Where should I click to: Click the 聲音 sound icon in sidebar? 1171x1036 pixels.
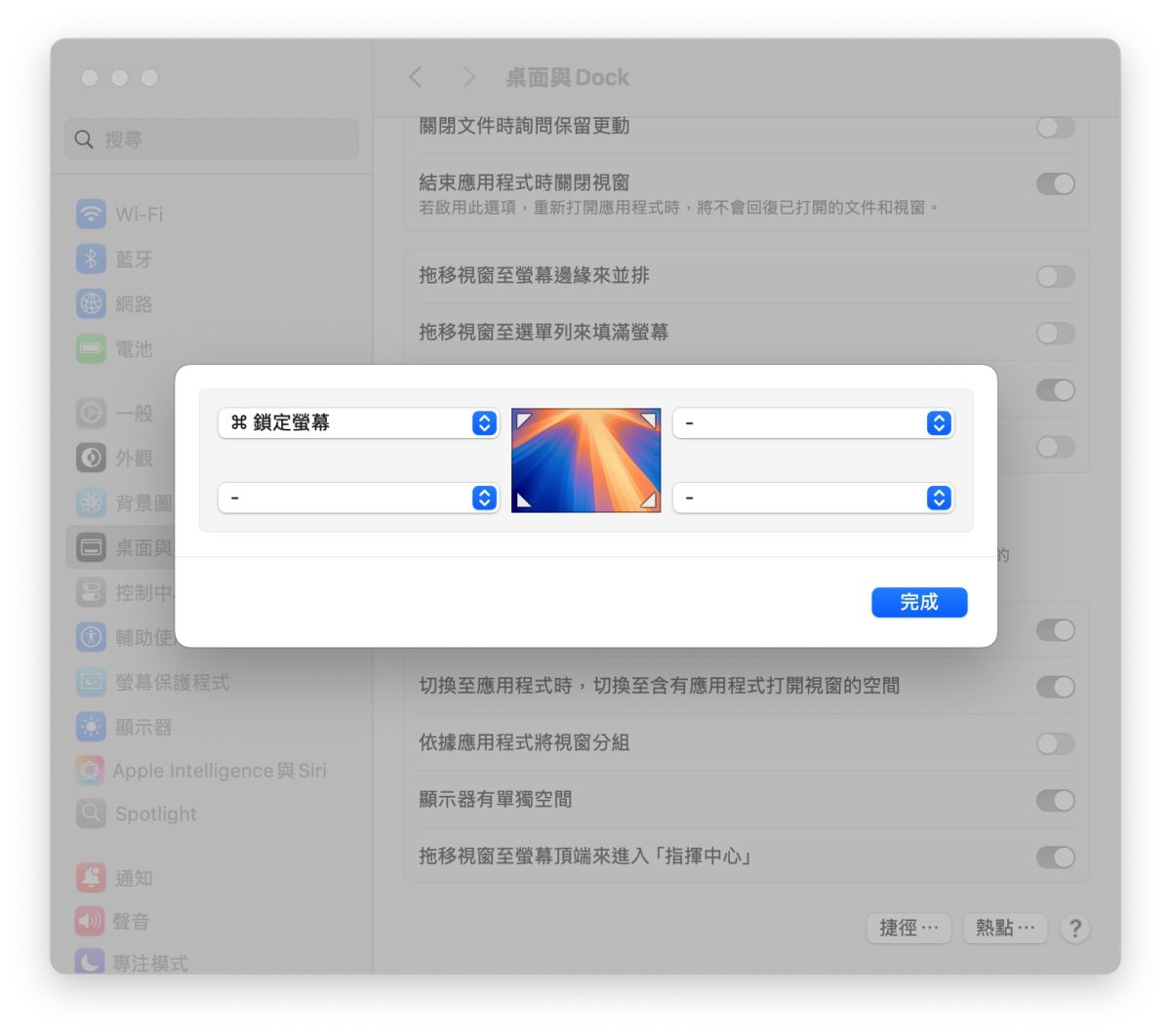(x=91, y=921)
